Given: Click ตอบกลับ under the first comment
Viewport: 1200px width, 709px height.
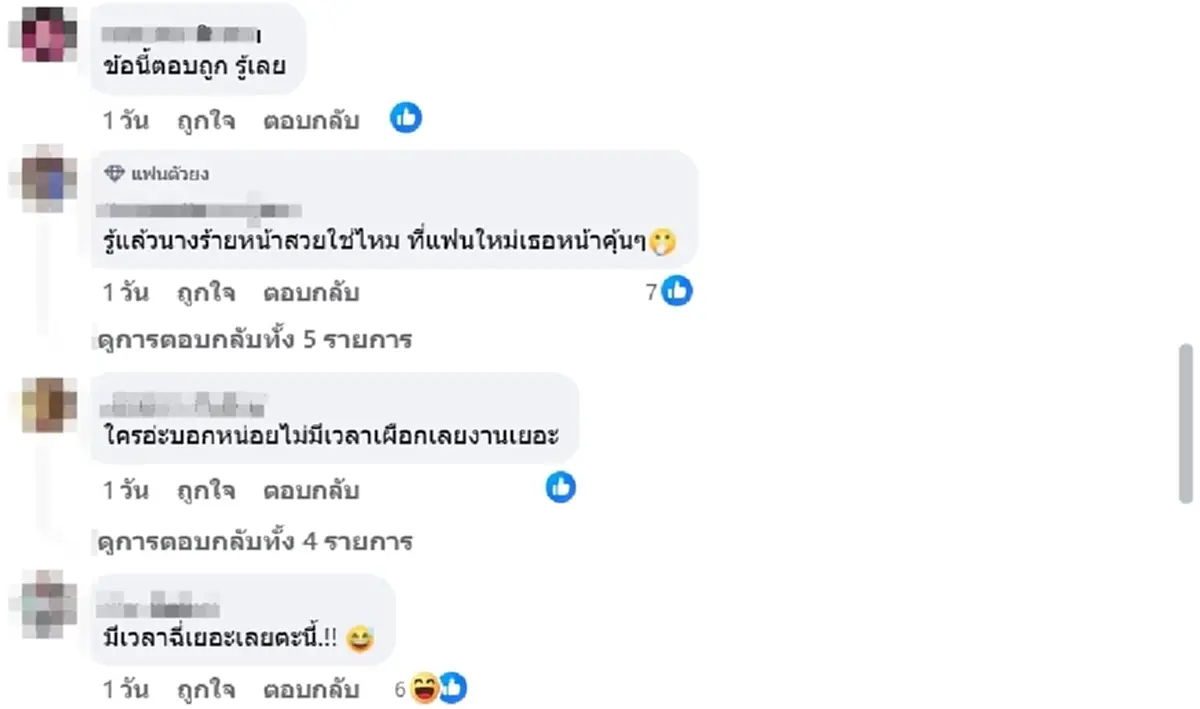Looking at the screenshot, I should (310, 120).
